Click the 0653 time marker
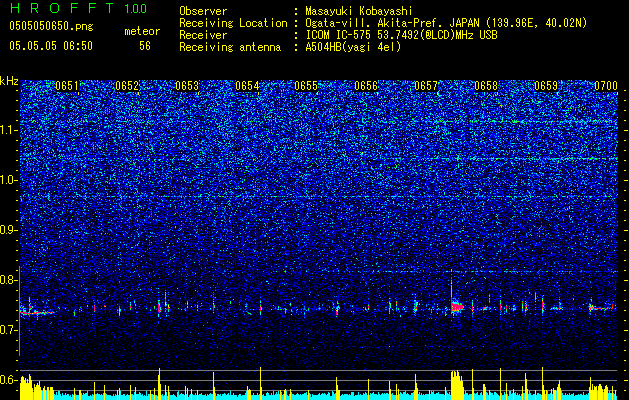 (x=187, y=86)
